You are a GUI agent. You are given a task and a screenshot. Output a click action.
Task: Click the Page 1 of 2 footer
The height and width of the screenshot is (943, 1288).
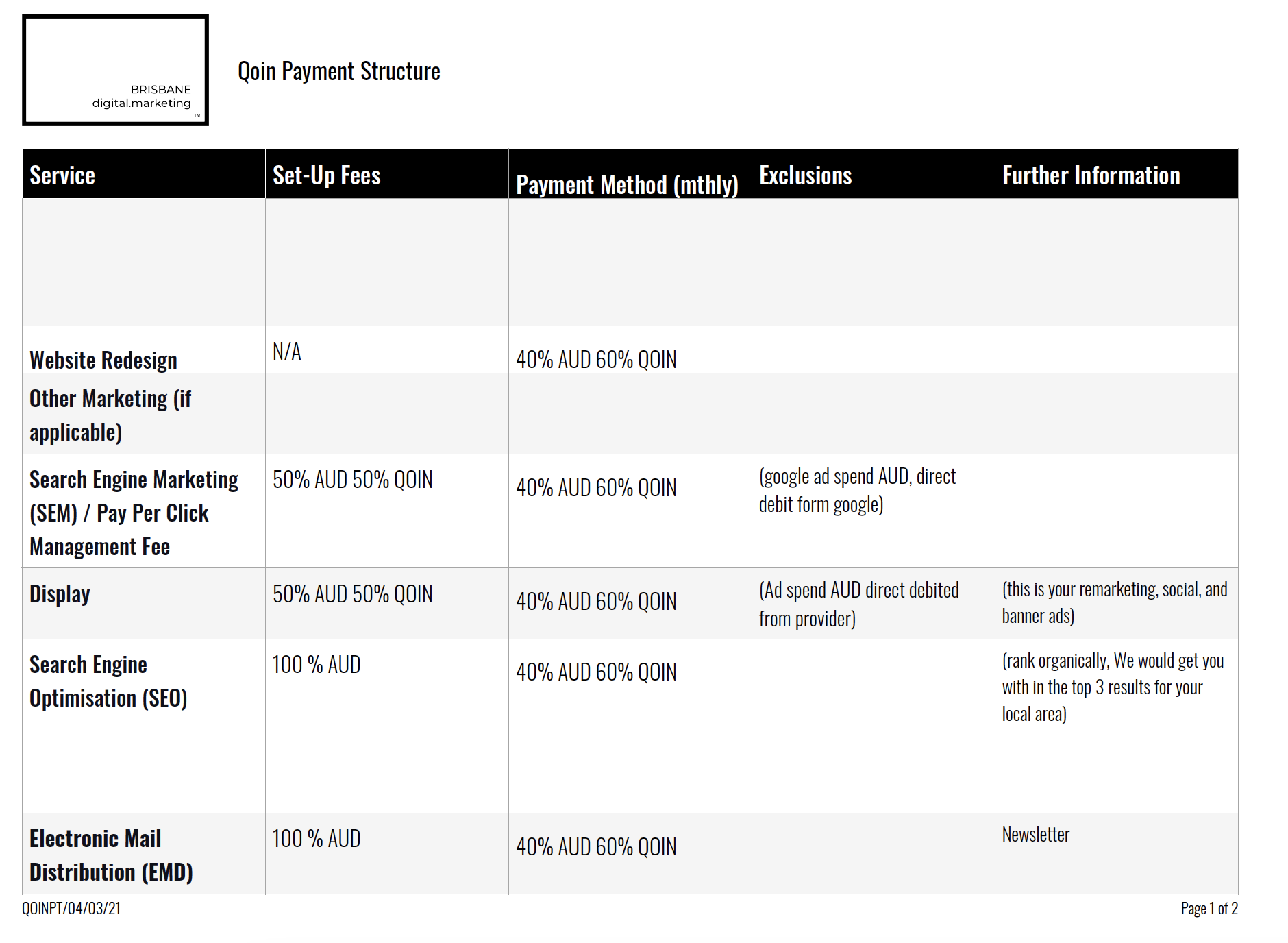click(1209, 909)
